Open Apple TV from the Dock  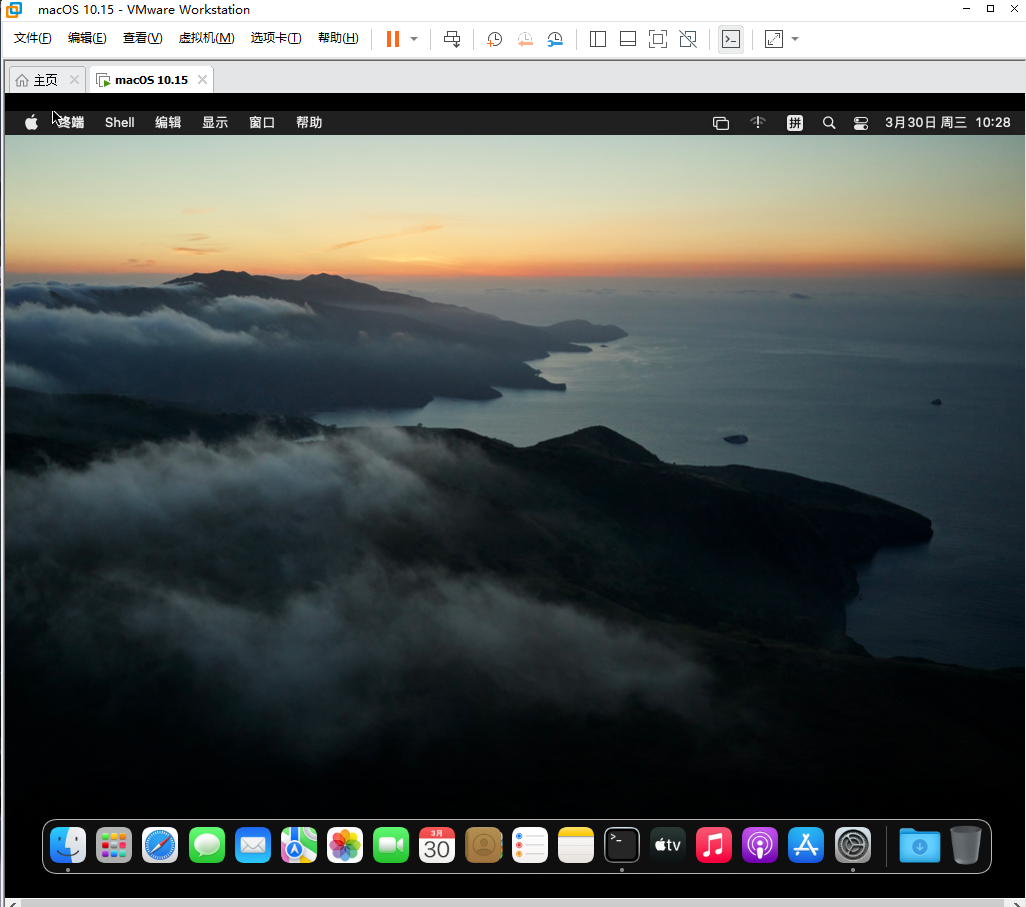pyautogui.click(x=667, y=845)
